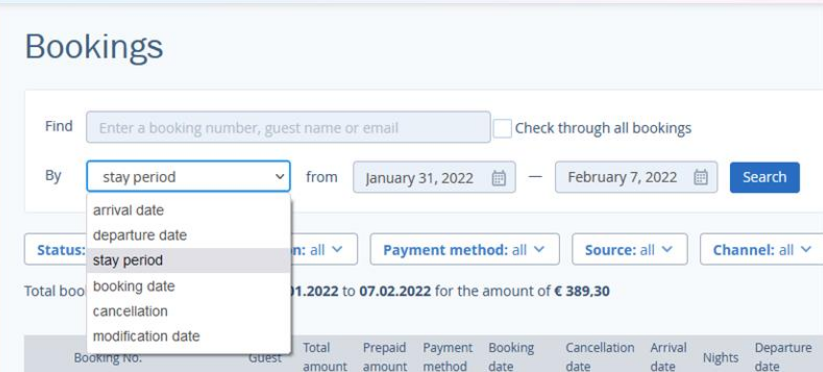Viewport: 823px width, 372px height.
Task: Focus the booking number search field
Action: [x=288, y=127]
